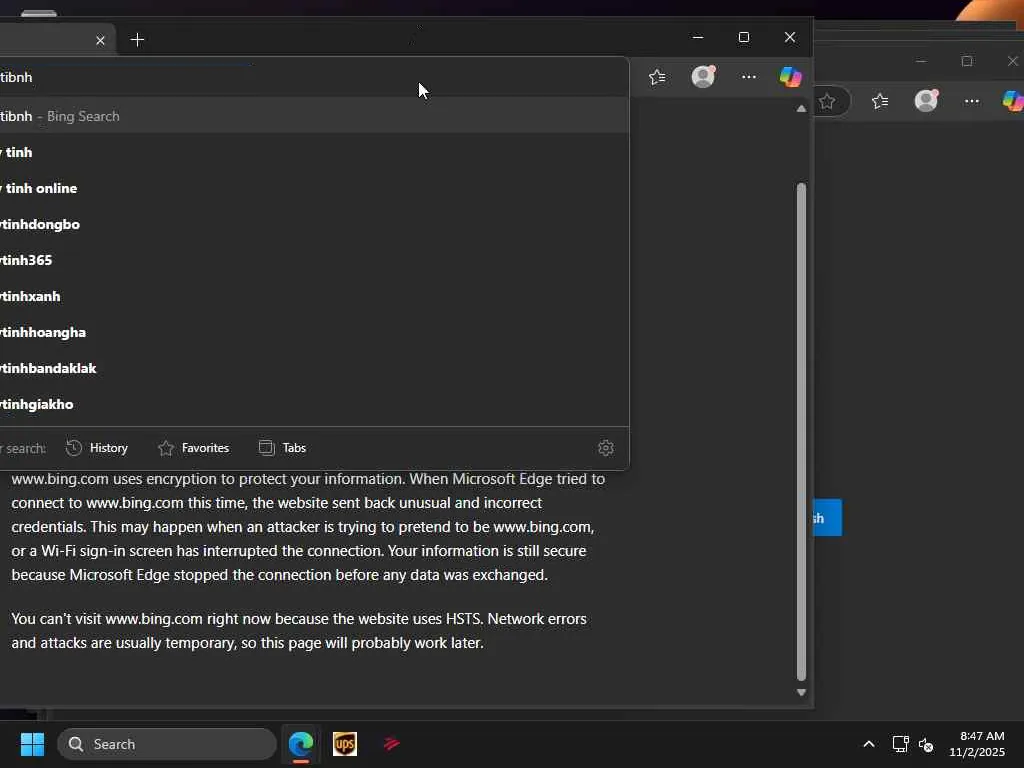Viewport: 1024px width, 768px height.
Task: Click the scroll up arrow of page scrollbar
Action: tap(801, 109)
